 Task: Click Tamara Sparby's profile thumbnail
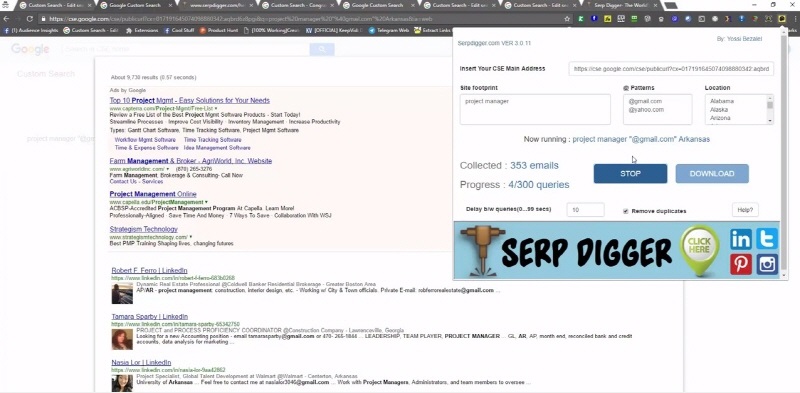[122, 339]
